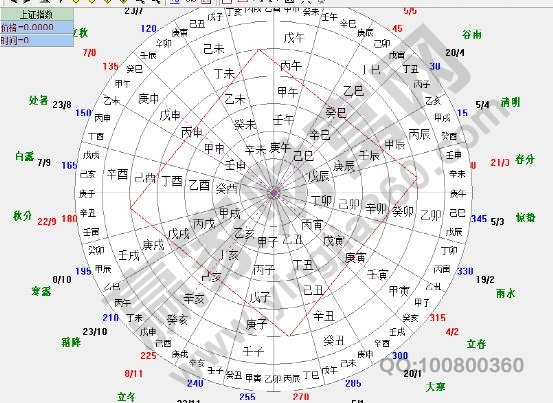Image resolution: width=553 pixels, height=403 pixels.
Task: Select the 辛酉 cell on the wheel
Action: tap(117, 174)
